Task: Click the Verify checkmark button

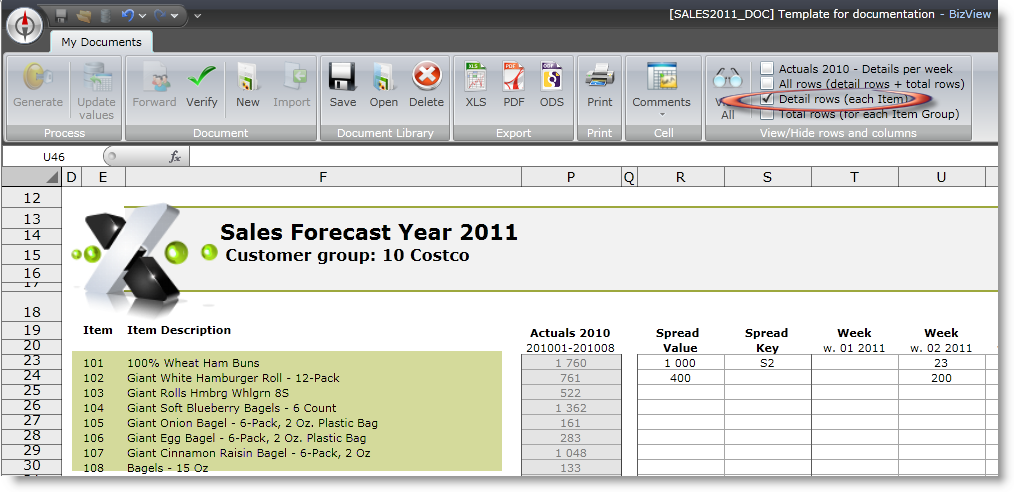Action: pyautogui.click(x=202, y=85)
